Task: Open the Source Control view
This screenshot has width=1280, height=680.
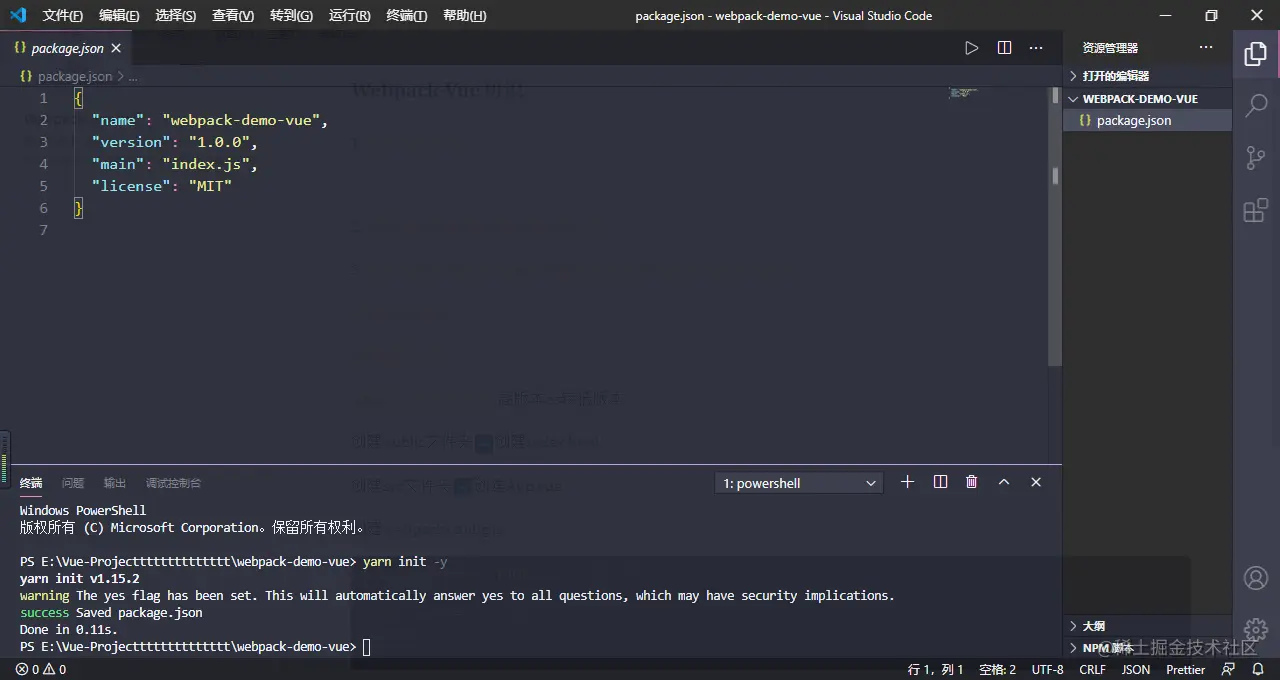Action: 1256,158
